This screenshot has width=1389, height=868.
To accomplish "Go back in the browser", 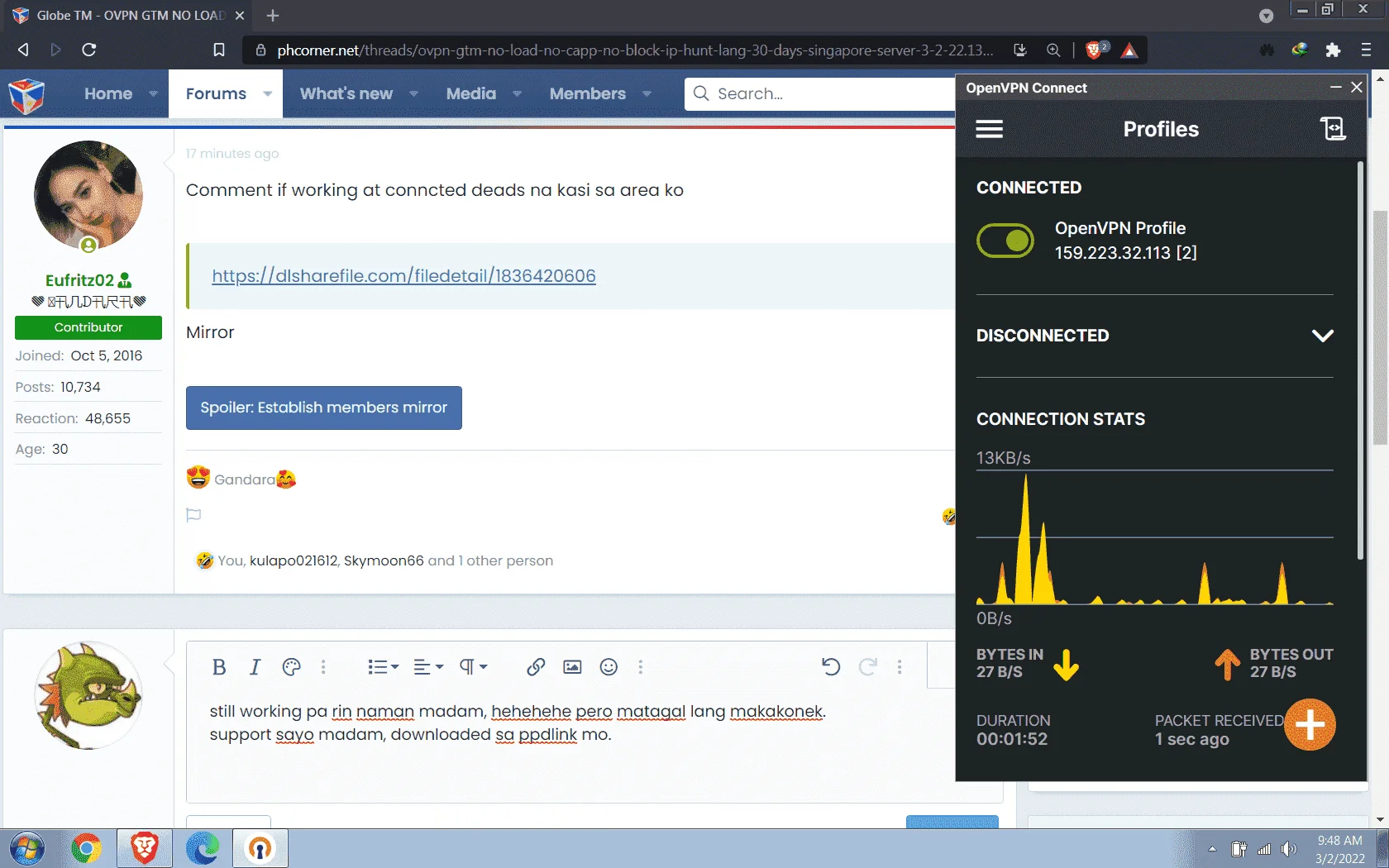I will 23,50.
